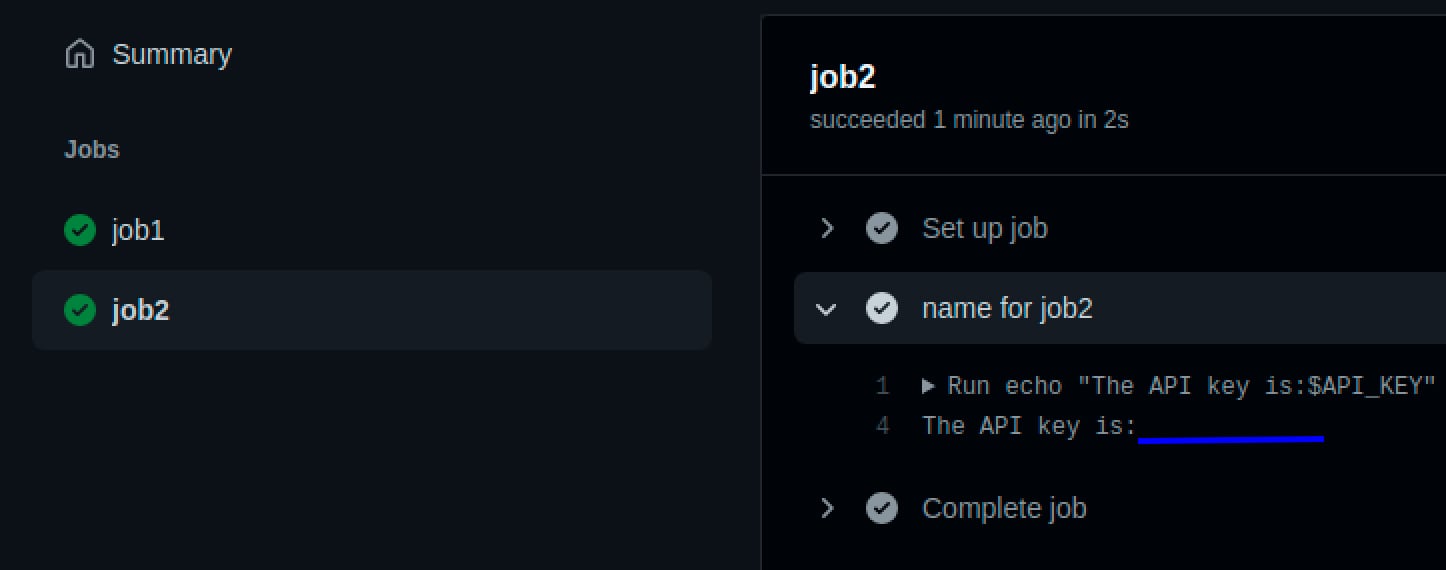Open the Set up job step label
The height and width of the screenshot is (570, 1446).
pyautogui.click(x=985, y=228)
